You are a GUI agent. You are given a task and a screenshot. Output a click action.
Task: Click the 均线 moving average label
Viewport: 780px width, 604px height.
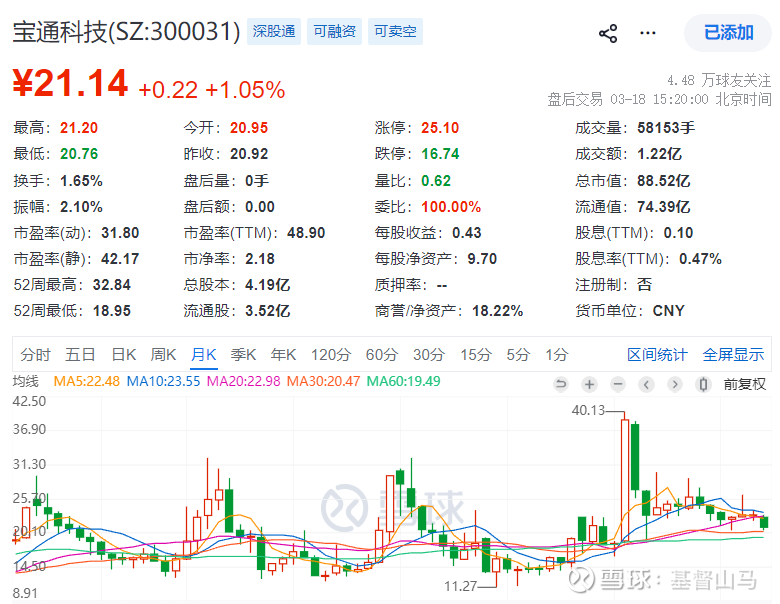click(x=25, y=382)
